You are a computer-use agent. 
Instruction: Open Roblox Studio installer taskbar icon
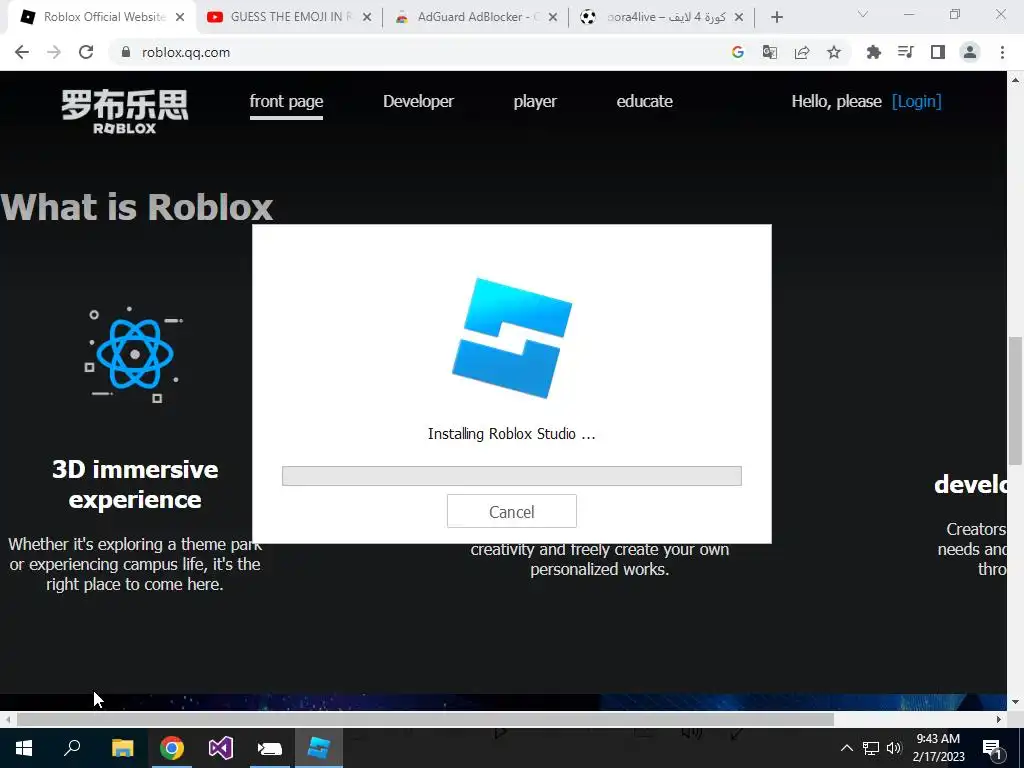point(319,748)
